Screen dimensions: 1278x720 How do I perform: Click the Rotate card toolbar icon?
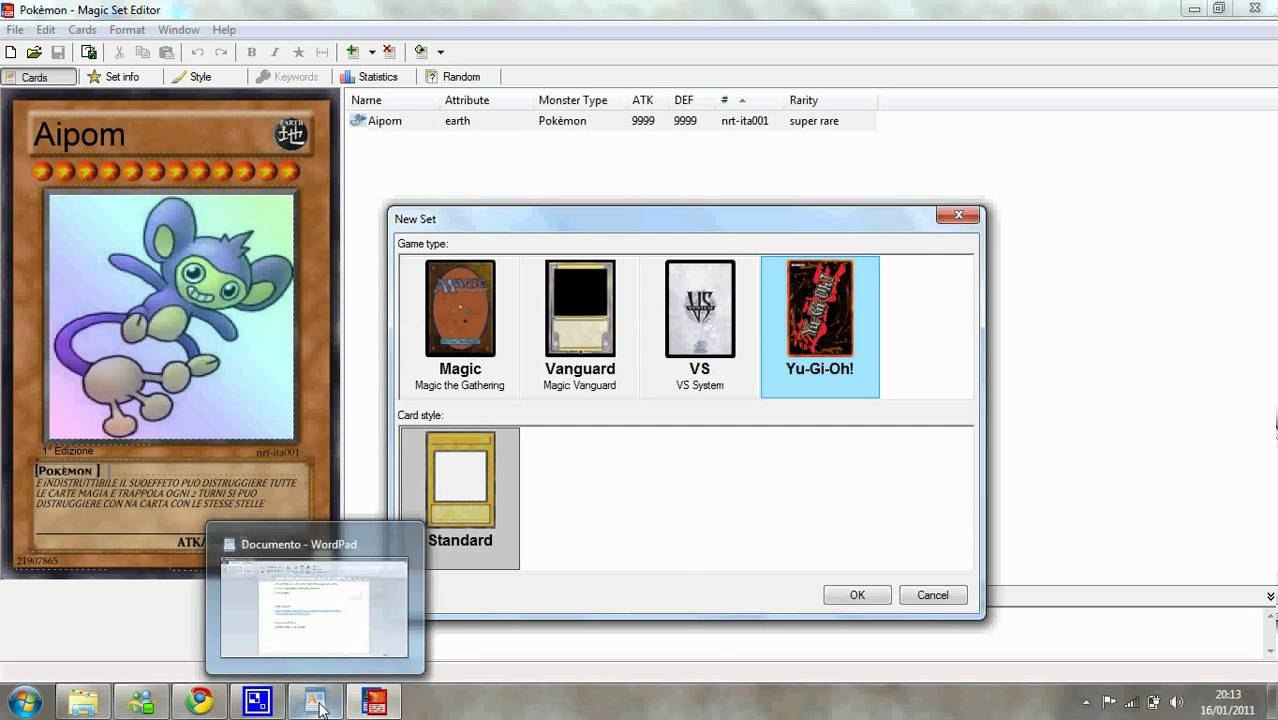[421, 52]
